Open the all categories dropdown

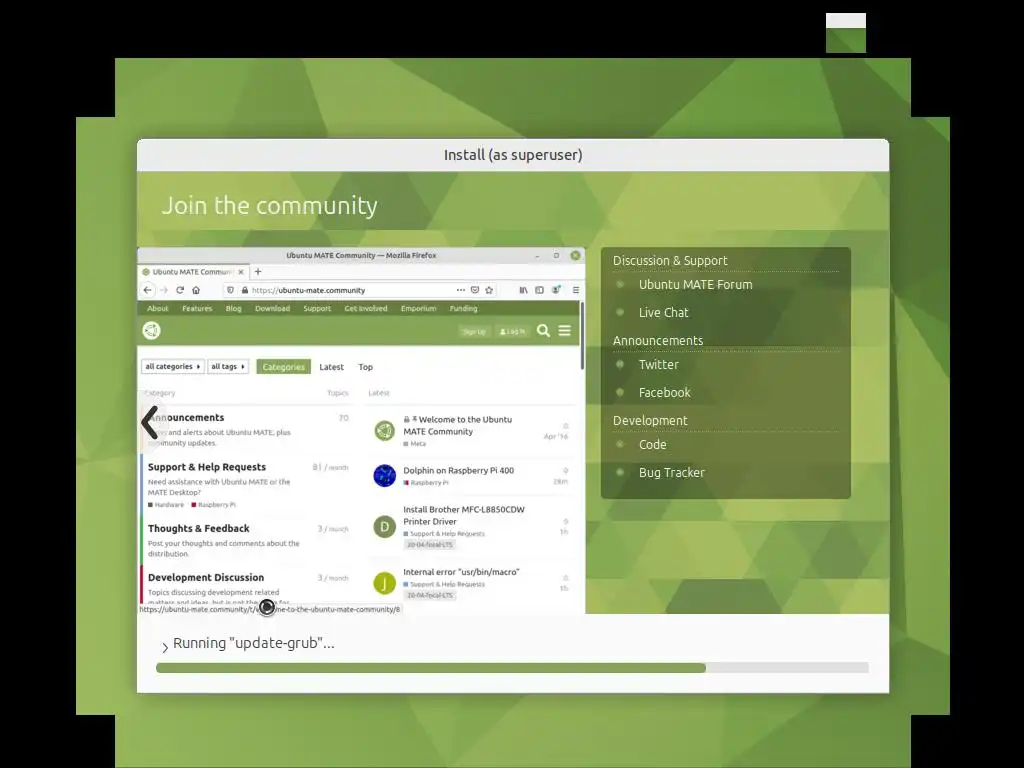coord(172,366)
